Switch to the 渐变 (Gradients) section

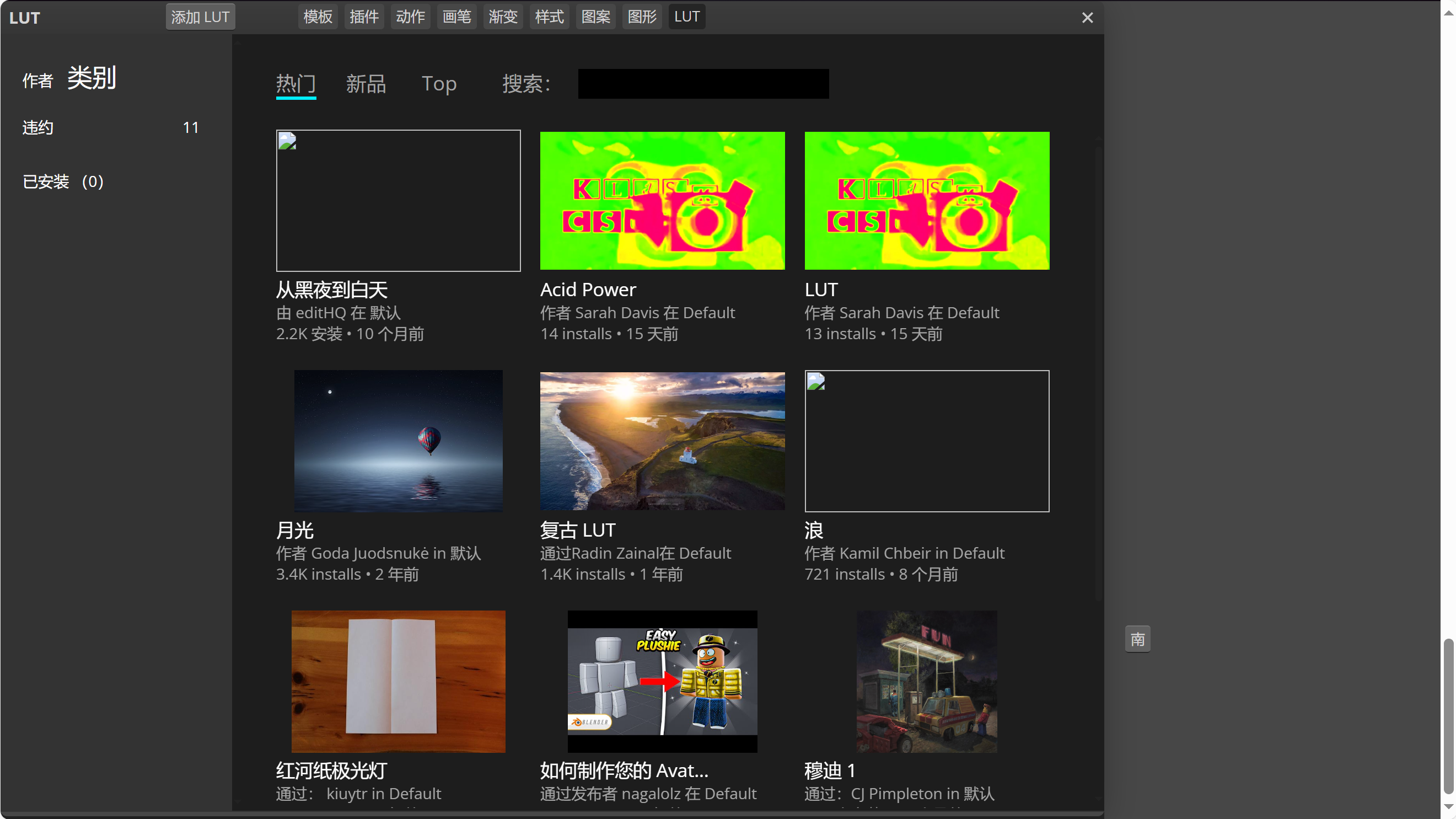pos(502,17)
